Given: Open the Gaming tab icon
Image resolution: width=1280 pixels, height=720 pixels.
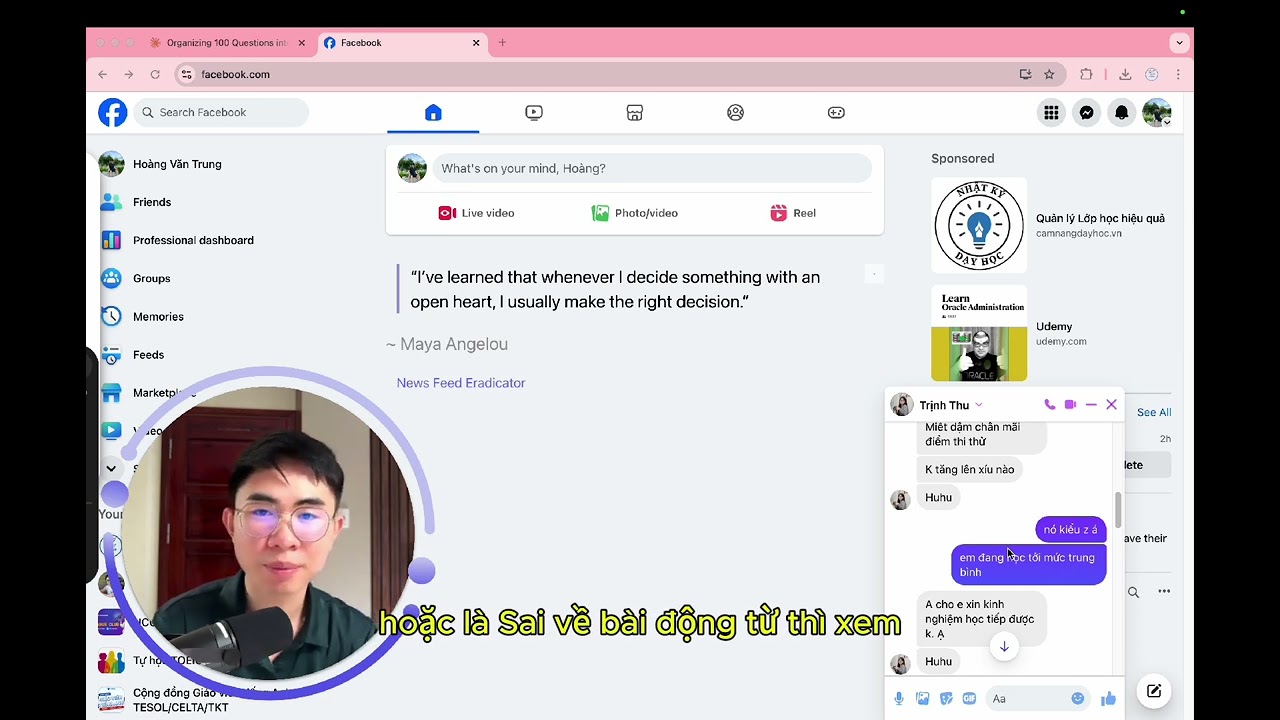Looking at the screenshot, I should [x=836, y=113].
